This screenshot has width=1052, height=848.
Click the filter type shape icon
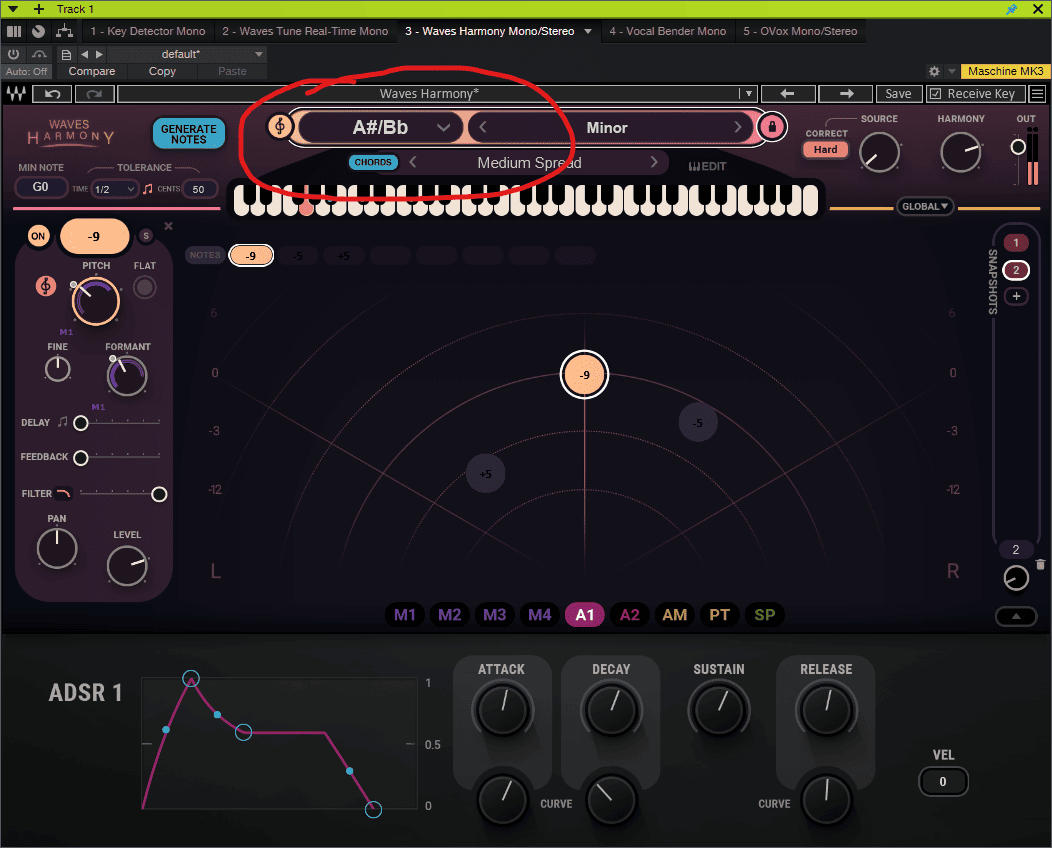63,494
